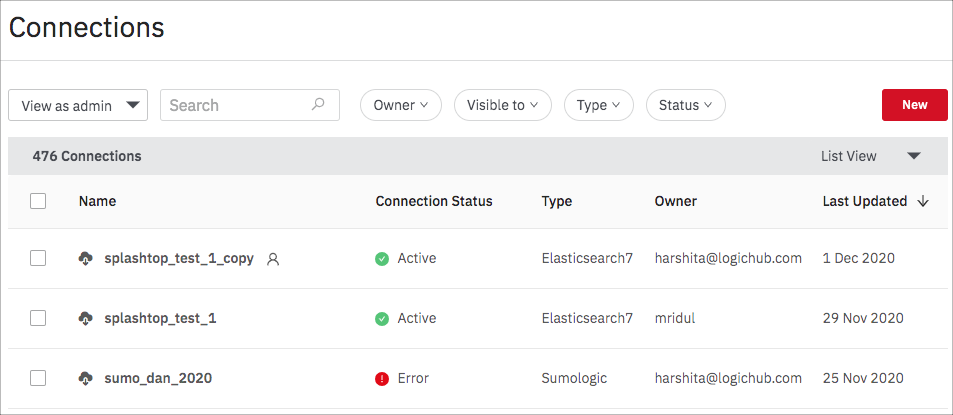Expand the Owner filter dropdown
The height and width of the screenshot is (415, 953).
pyautogui.click(x=401, y=105)
